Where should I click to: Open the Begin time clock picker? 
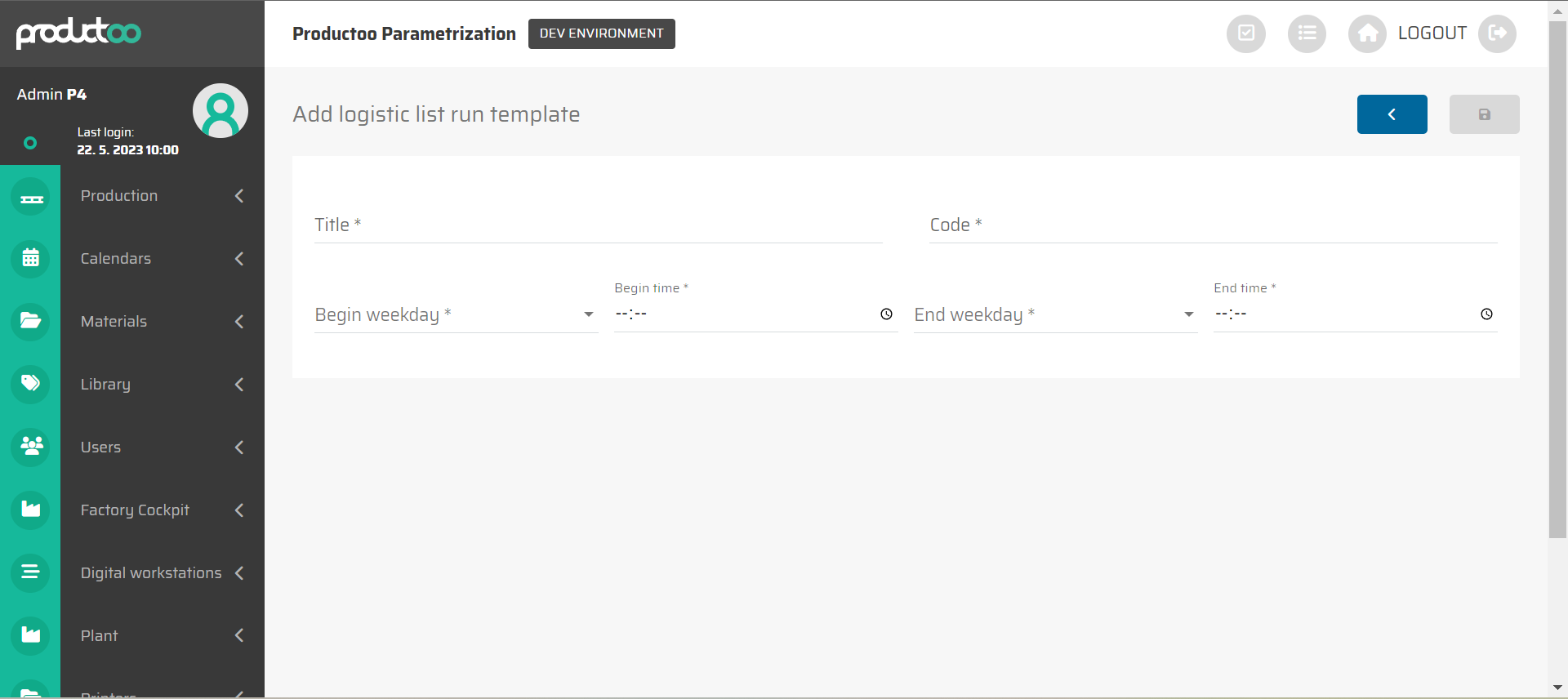point(886,314)
